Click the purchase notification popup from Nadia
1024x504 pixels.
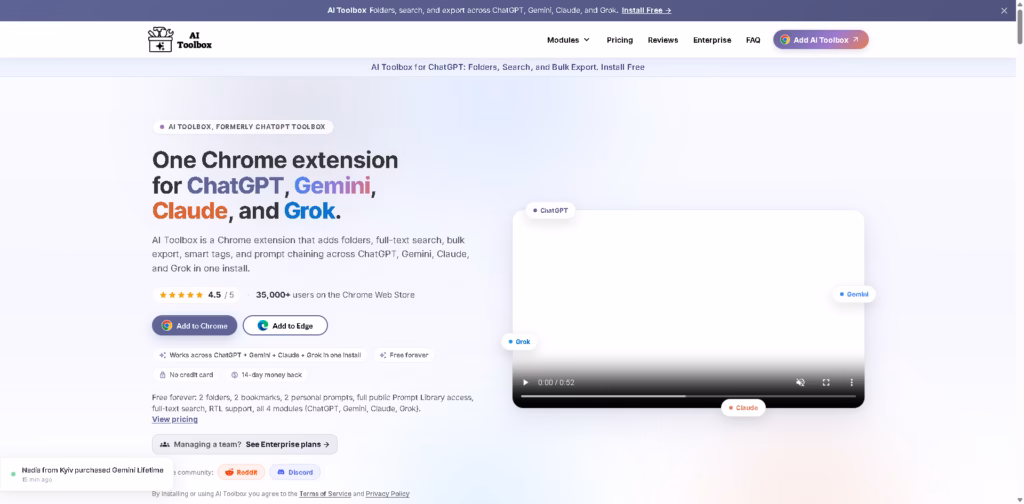pyautogui.click(x=86, y=474)
